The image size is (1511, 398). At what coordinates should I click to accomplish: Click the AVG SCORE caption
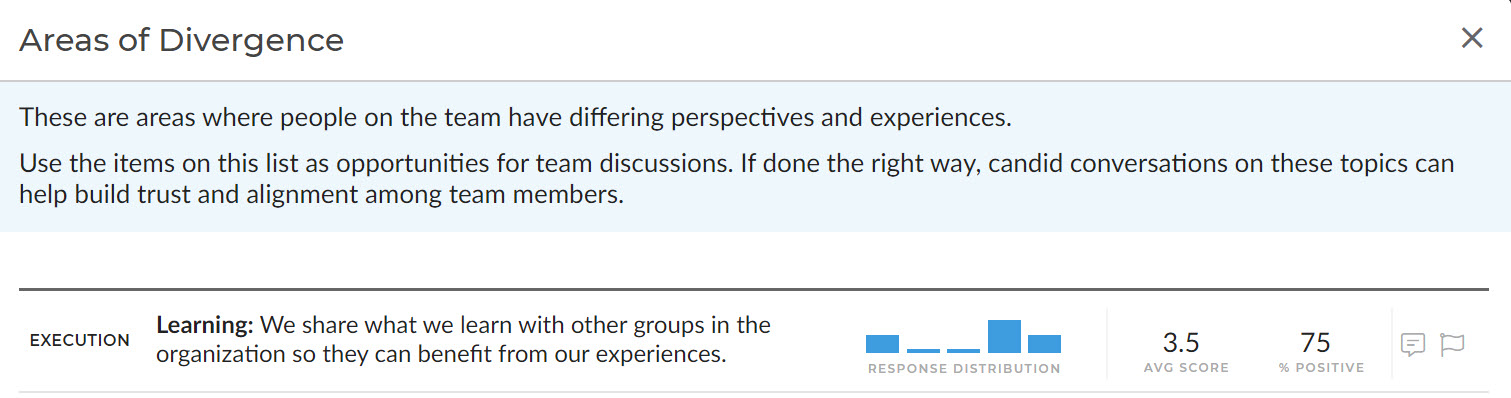1186,368
